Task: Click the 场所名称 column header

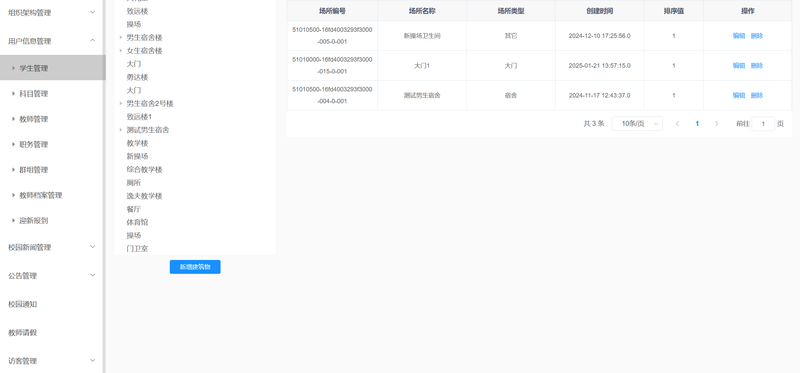Action: [422, 11]
